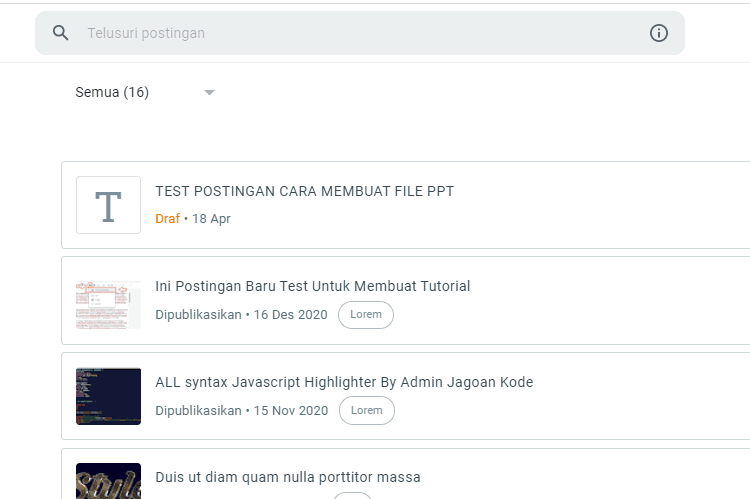Click Style thumbnail of Duis ut diam post

pos(109,481)
